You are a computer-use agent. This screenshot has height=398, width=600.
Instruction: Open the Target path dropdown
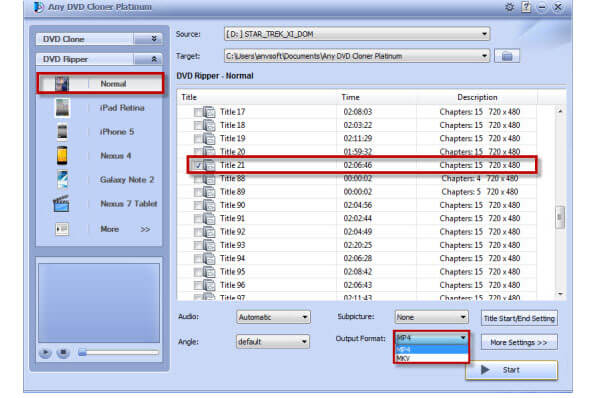pos(484,56)
